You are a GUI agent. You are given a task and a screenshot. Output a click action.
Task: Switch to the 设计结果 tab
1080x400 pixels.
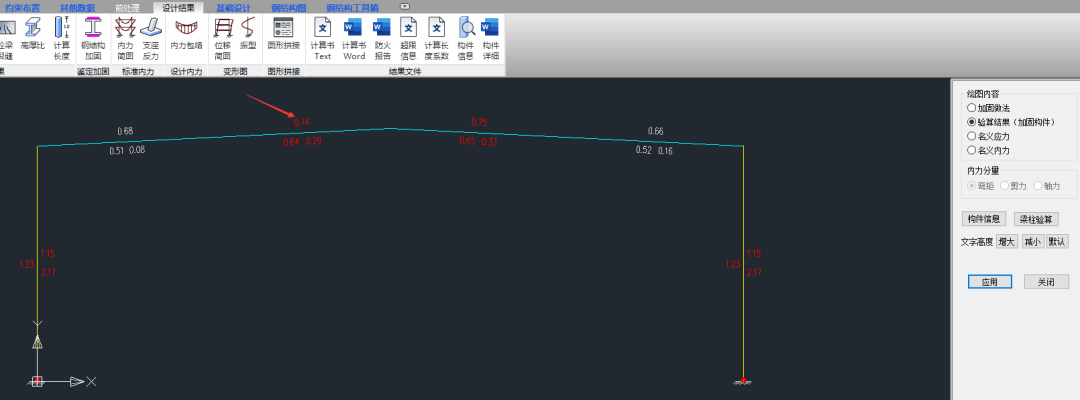pos(178,8)
